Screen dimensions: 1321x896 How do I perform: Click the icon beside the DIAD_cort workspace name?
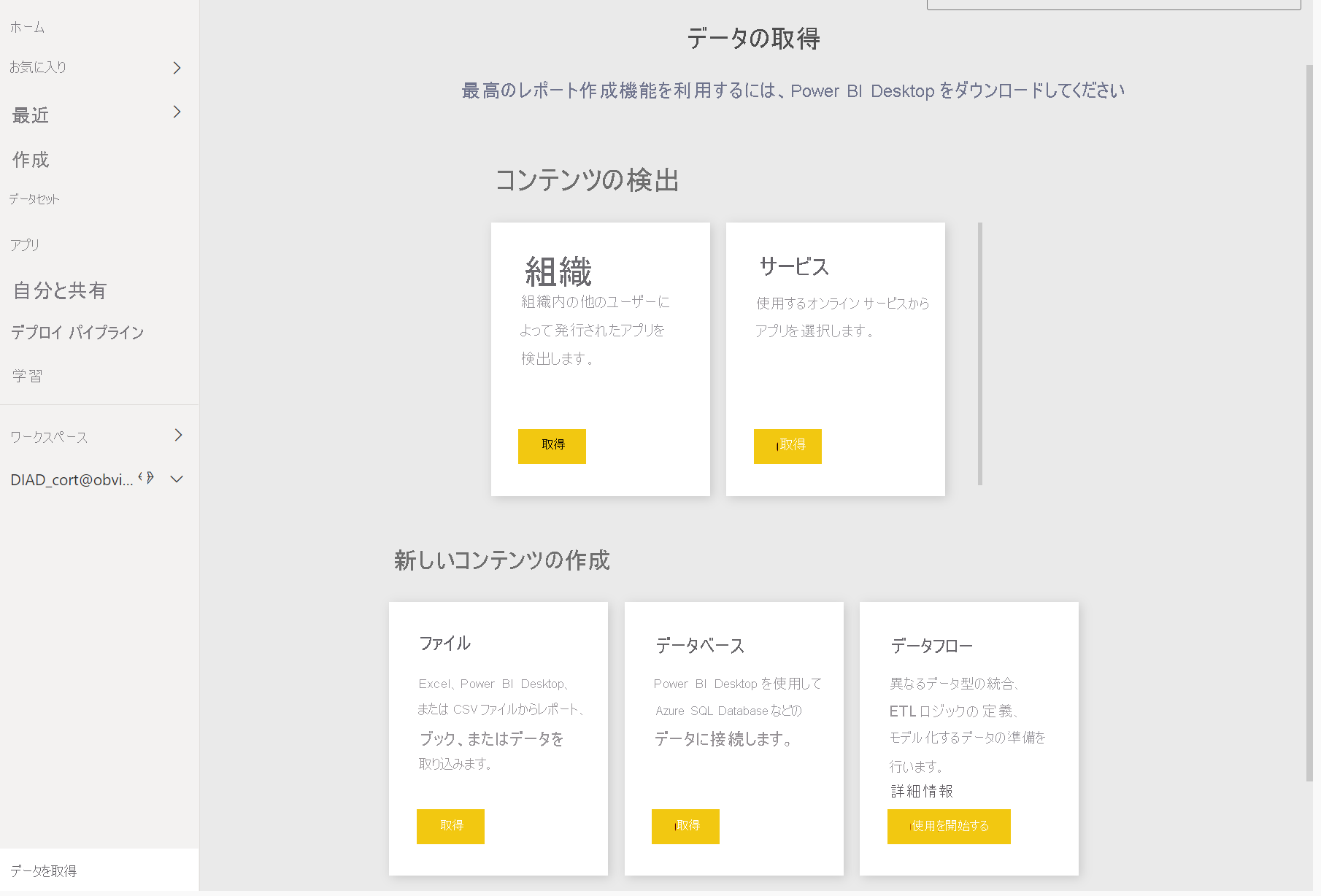pos(146,477)
